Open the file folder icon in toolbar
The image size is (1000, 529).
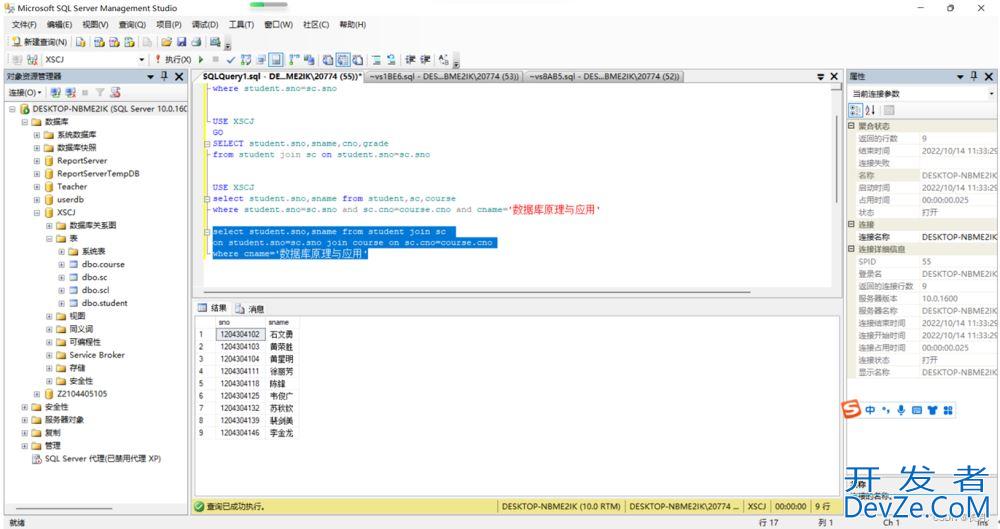tap(166, 42)
